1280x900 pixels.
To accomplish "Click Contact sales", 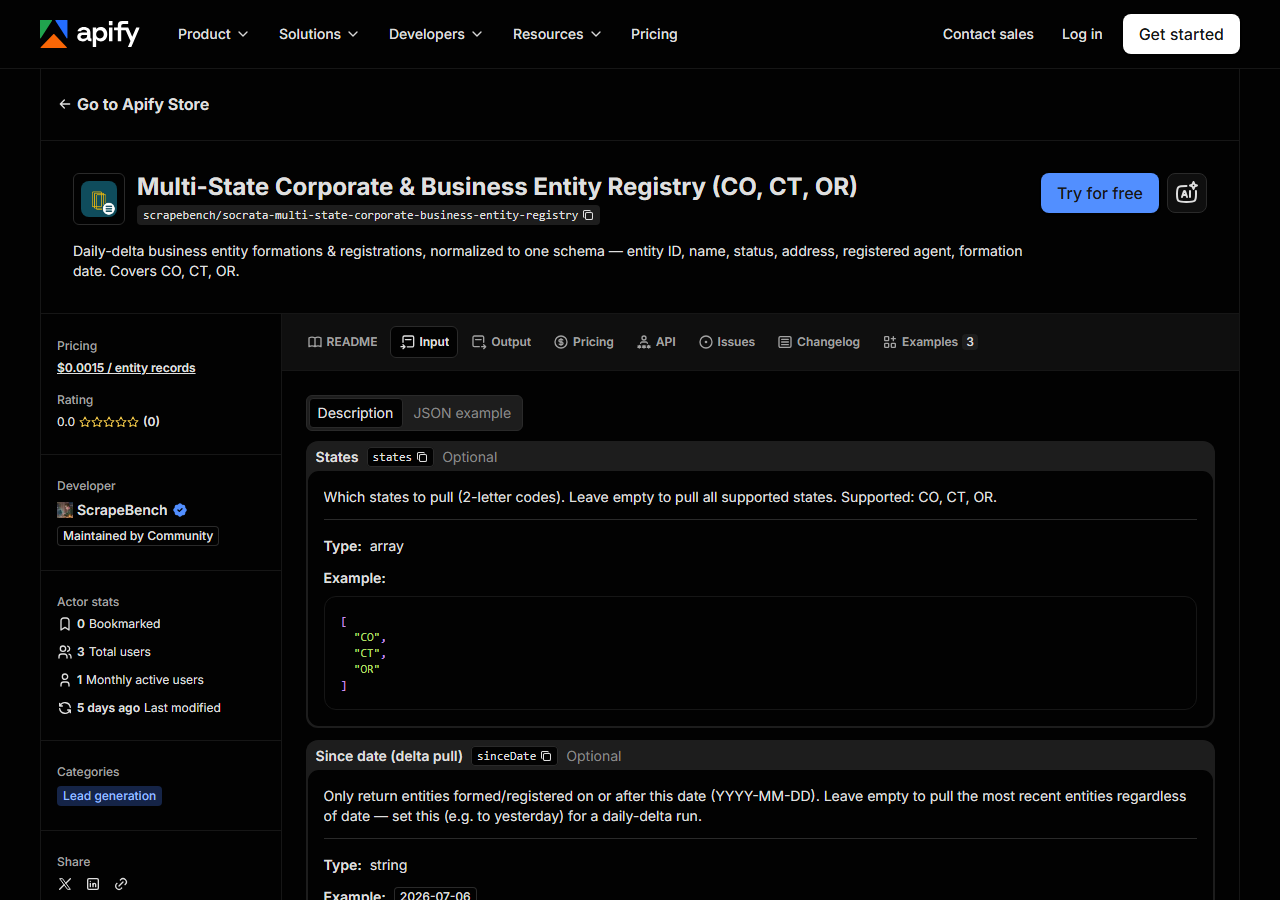I will [988, 34].
